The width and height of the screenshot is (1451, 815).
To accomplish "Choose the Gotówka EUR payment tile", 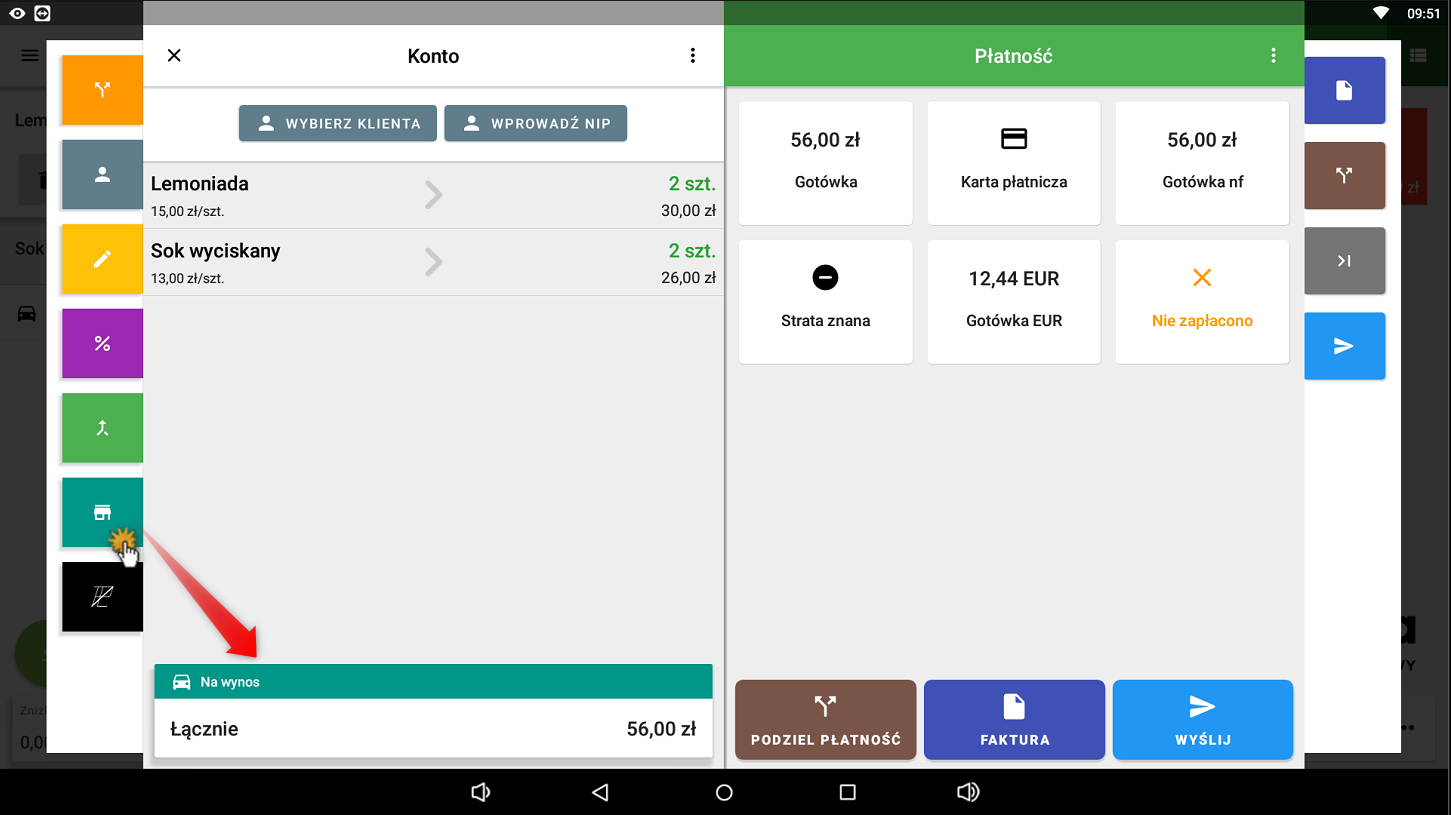I will click(1013, 301).
